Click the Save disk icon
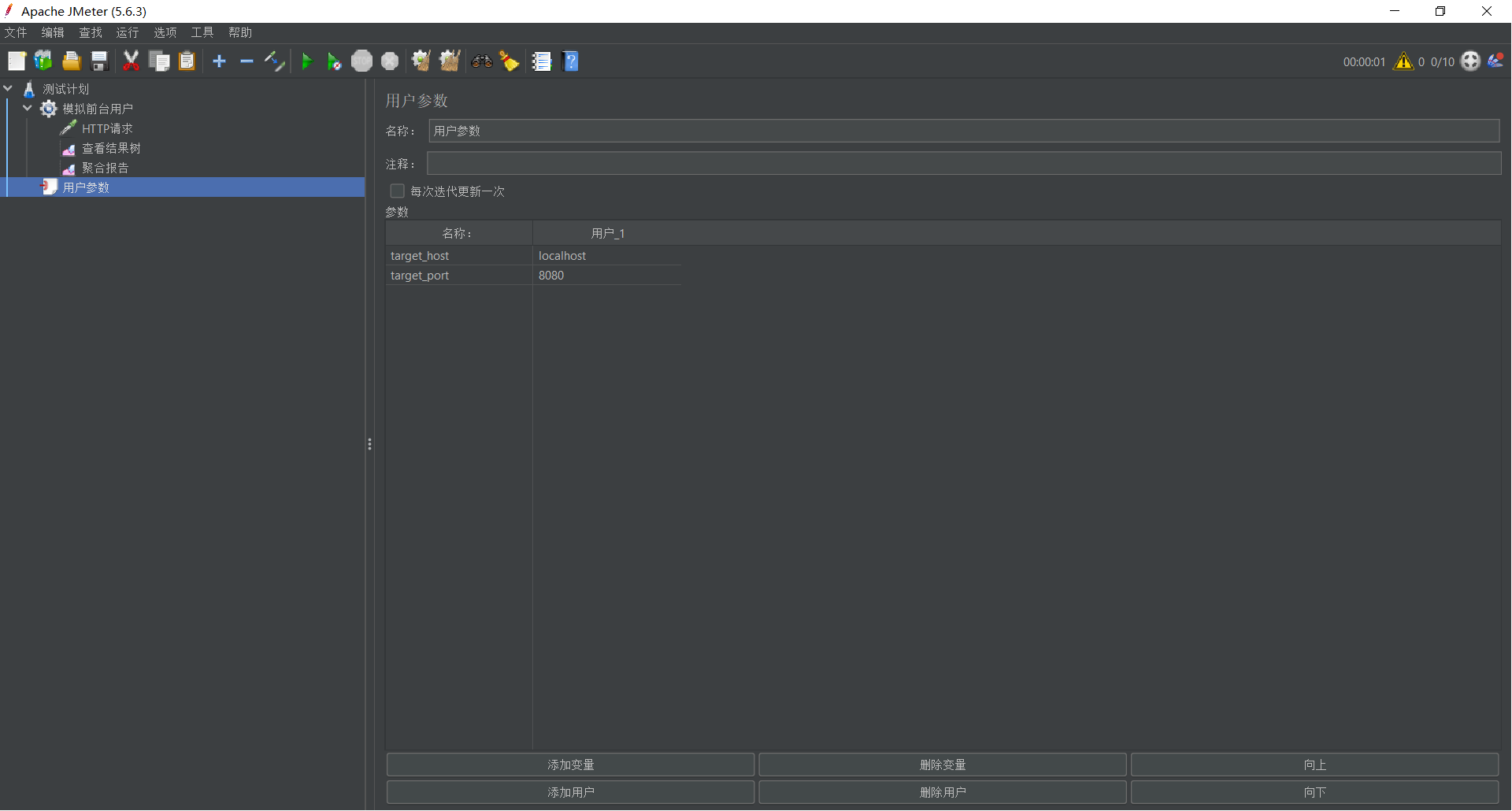This screenshot has width=1512, height=811. point(99,61)
